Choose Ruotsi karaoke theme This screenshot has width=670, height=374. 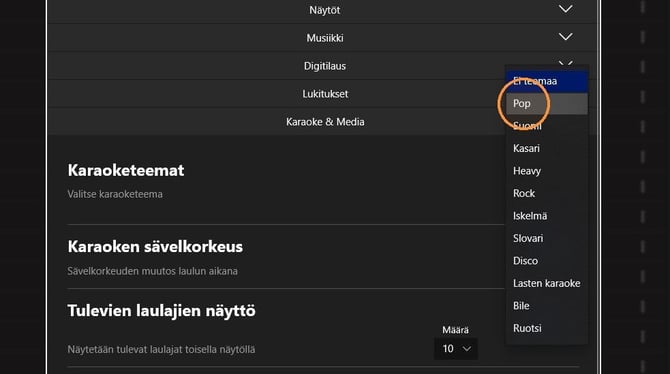click(547, 328)
